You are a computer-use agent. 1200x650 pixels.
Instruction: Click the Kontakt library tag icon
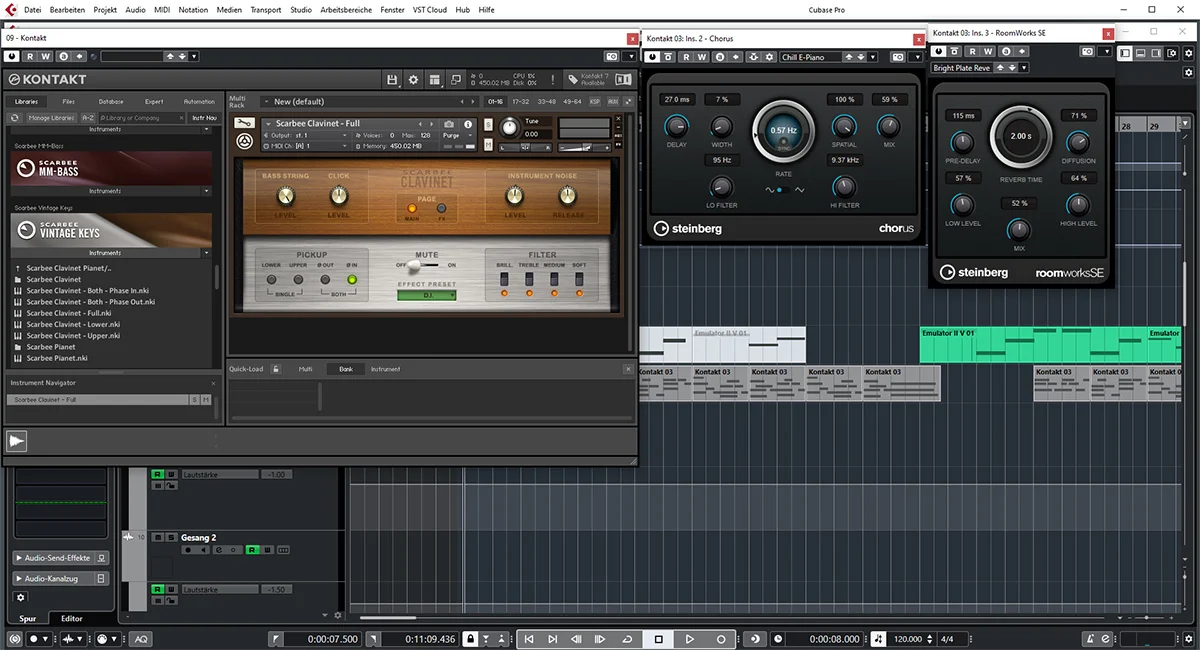pos(572,79)
